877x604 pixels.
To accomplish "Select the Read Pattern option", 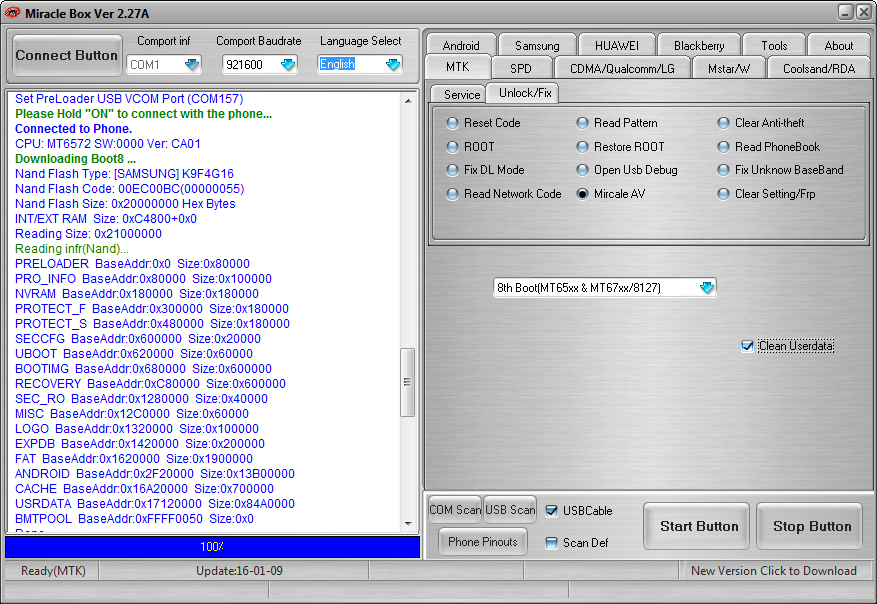I will click(x=617, y=122).
